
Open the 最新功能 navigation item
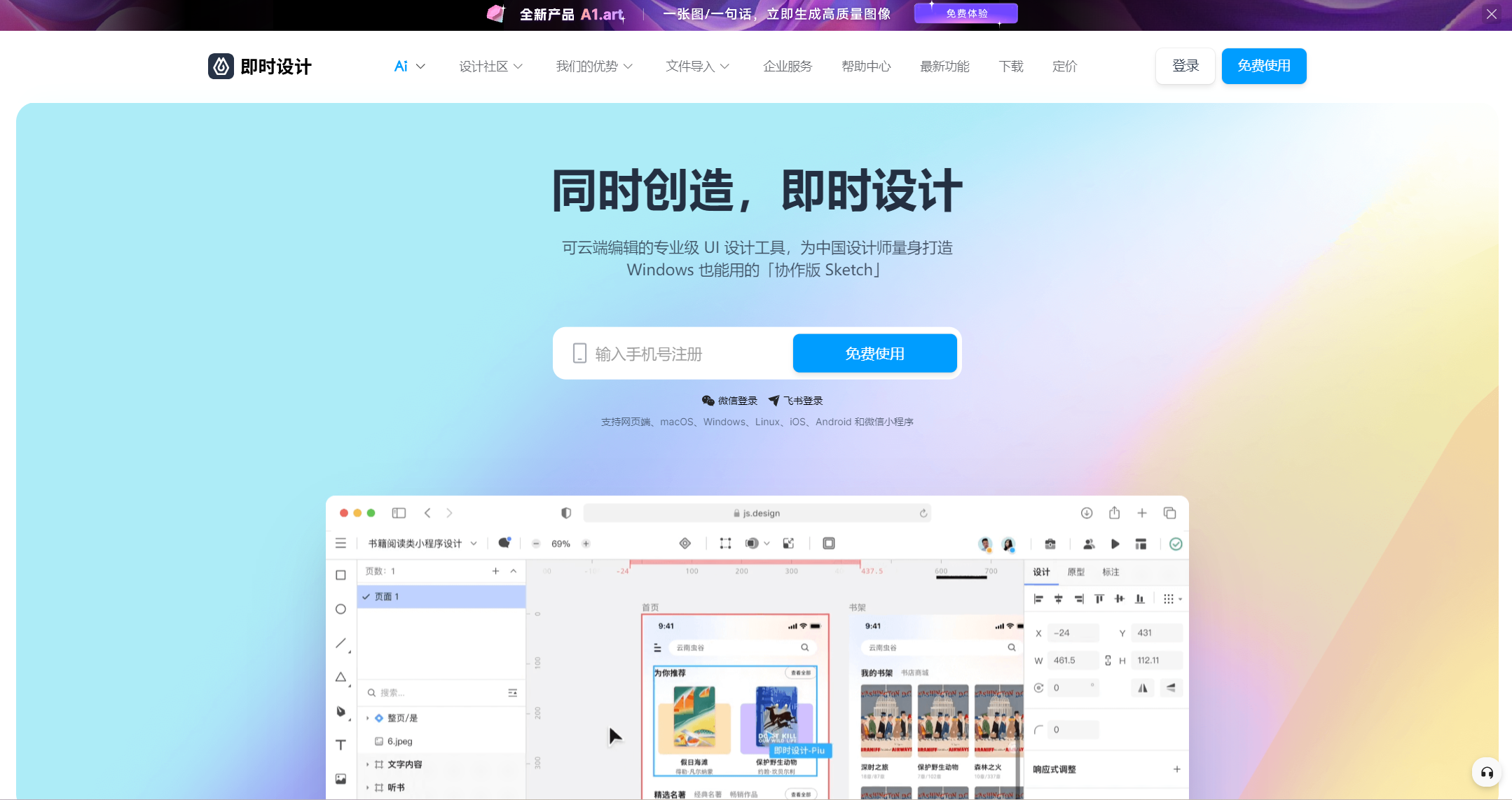point(944,67)
